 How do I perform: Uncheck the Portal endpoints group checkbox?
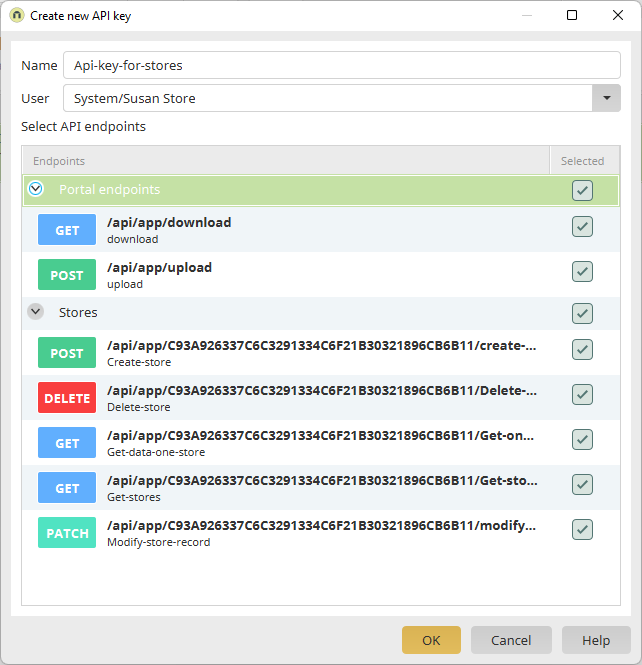(582, 190)
